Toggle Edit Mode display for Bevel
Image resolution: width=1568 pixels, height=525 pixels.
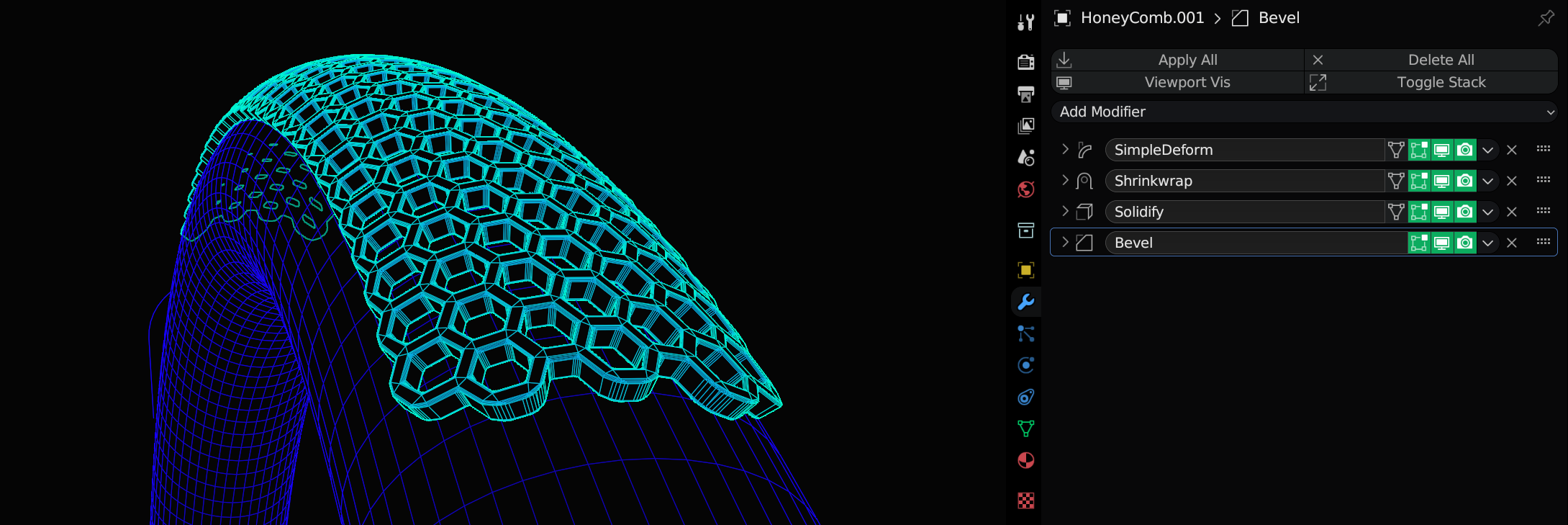coord(1419,243)
